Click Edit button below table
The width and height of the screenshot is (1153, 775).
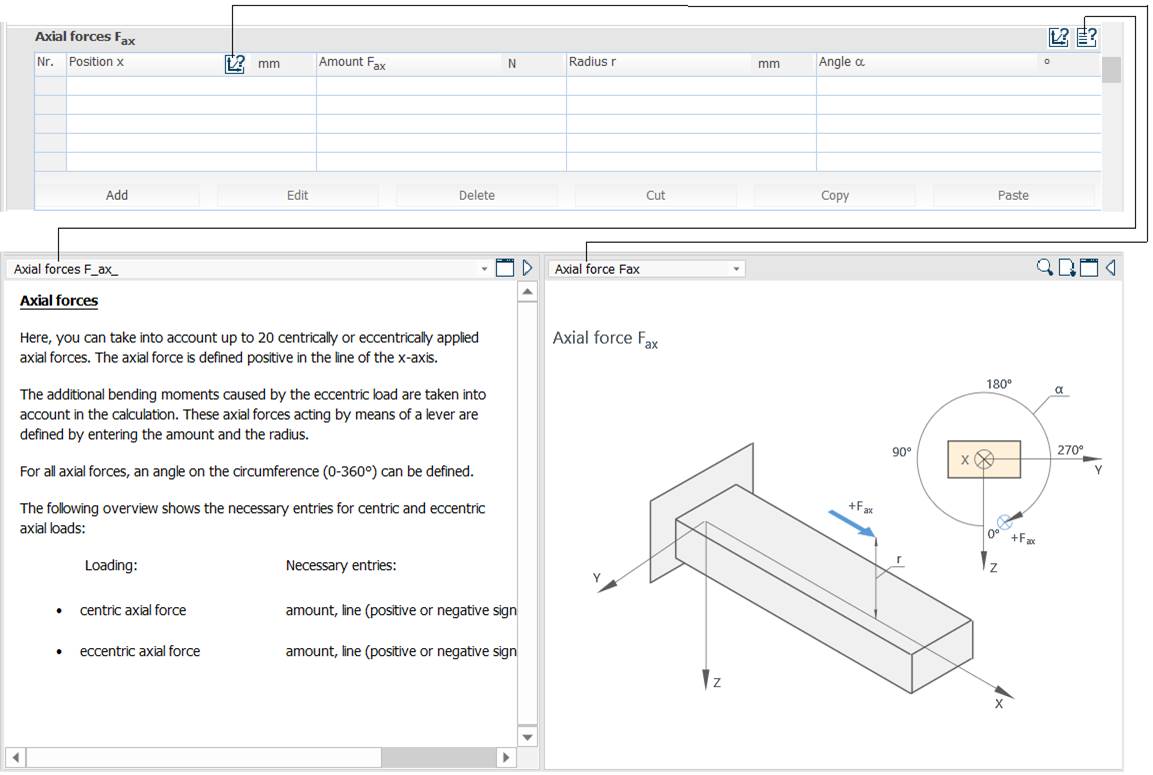297,196
